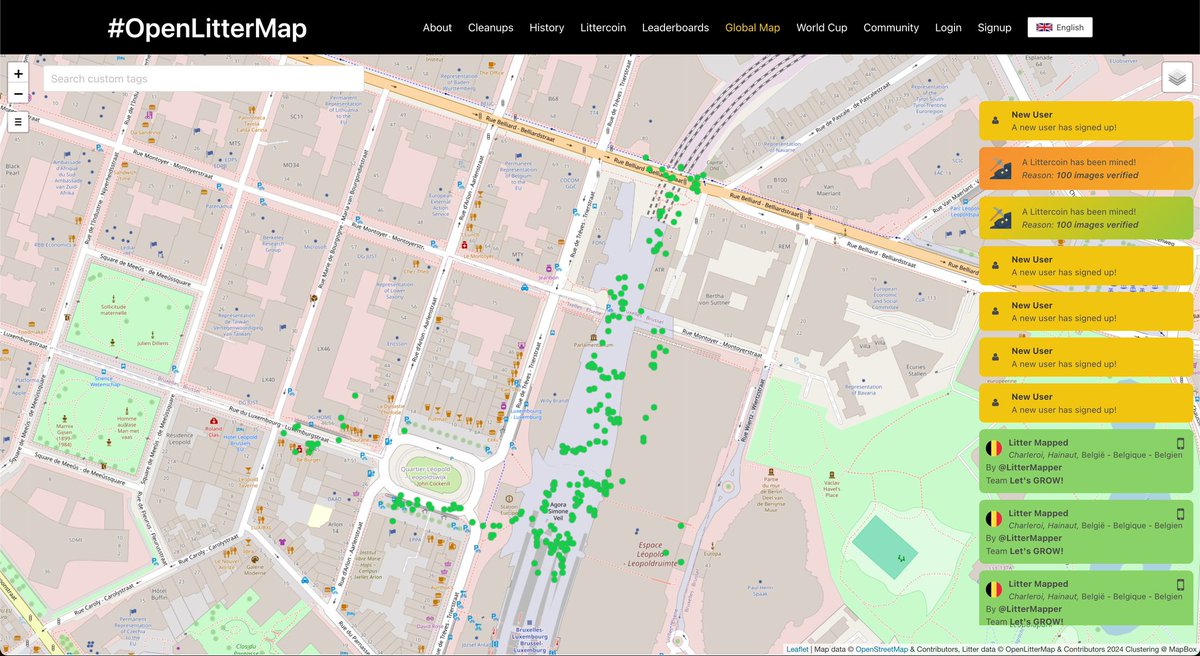Click the zoom out button on the map
The width and height of the screenshot is (1200, 656).
(18, 93)
